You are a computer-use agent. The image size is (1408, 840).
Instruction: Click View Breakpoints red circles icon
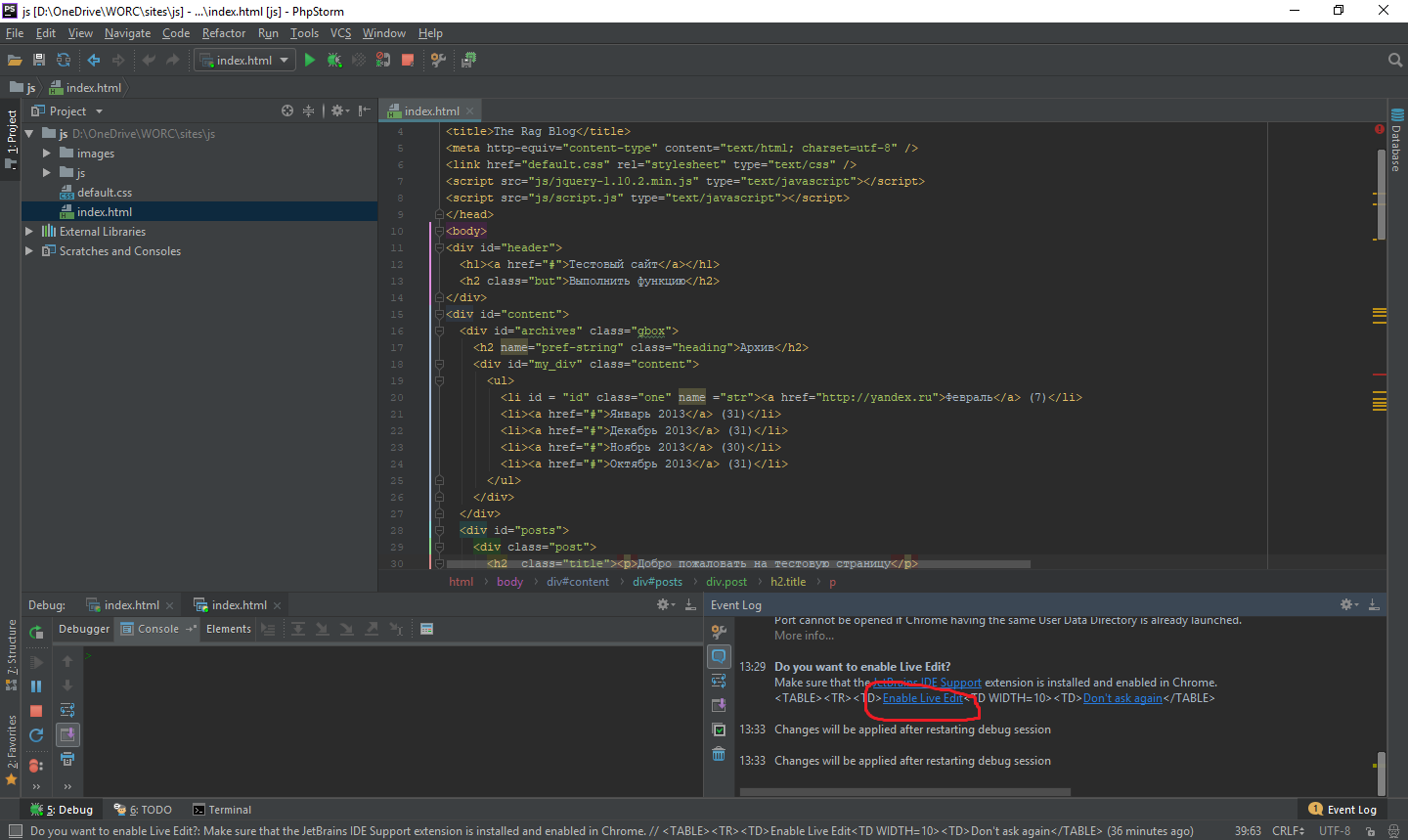click(x=36, y=765)
